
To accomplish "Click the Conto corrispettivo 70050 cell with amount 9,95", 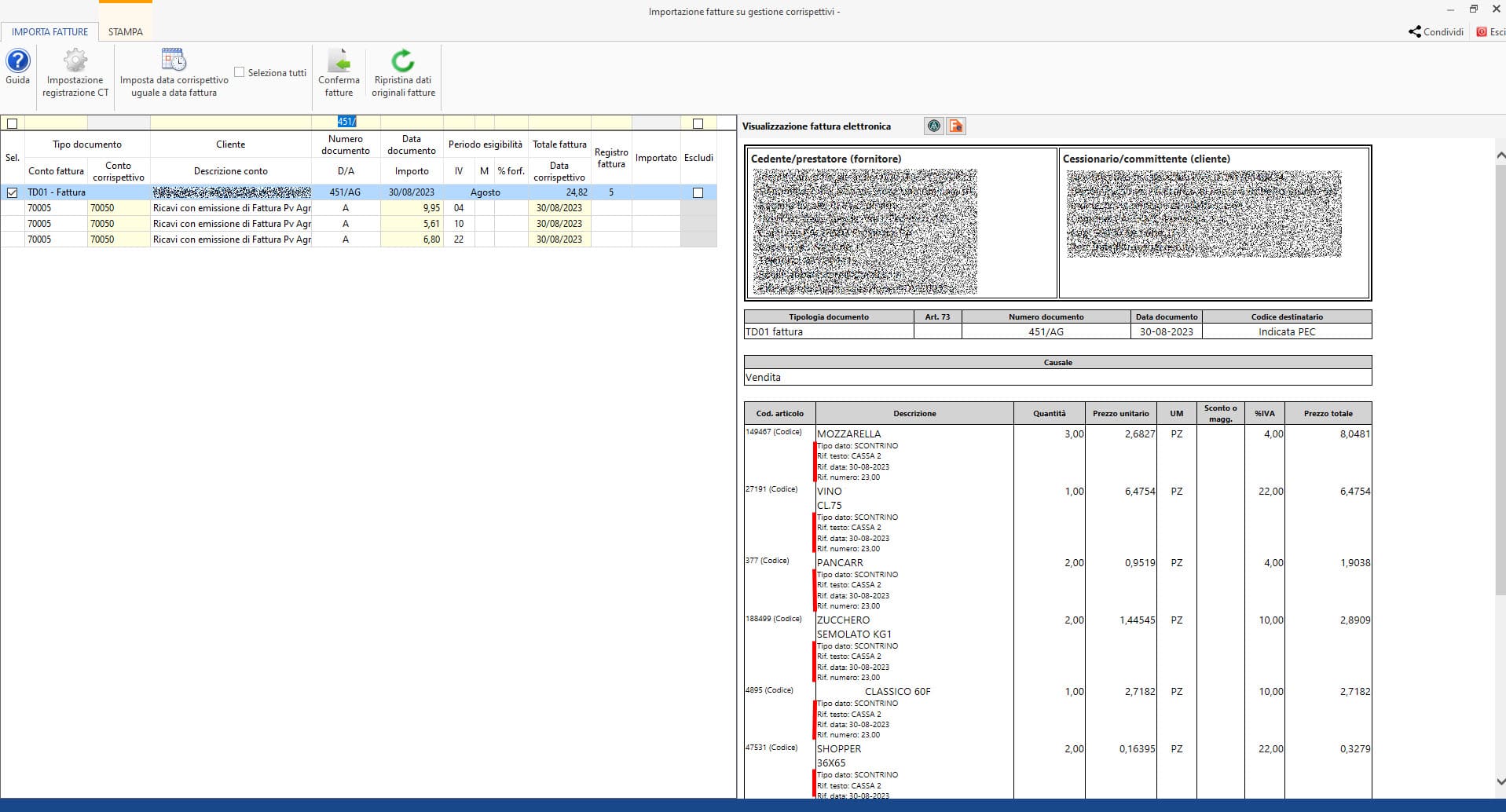I will [x=118, y=208].
